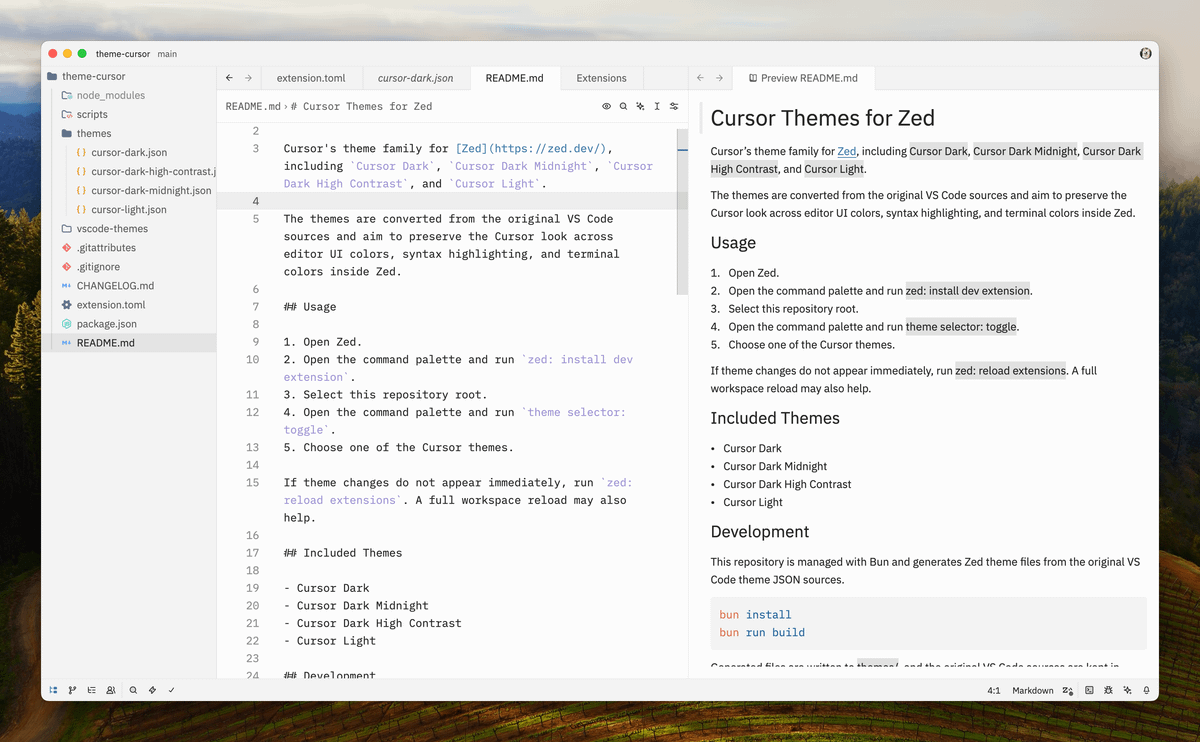Open CHANGELOG.md in the file tree
This screenshot has width=1200, height=742.
pos(115,286)
